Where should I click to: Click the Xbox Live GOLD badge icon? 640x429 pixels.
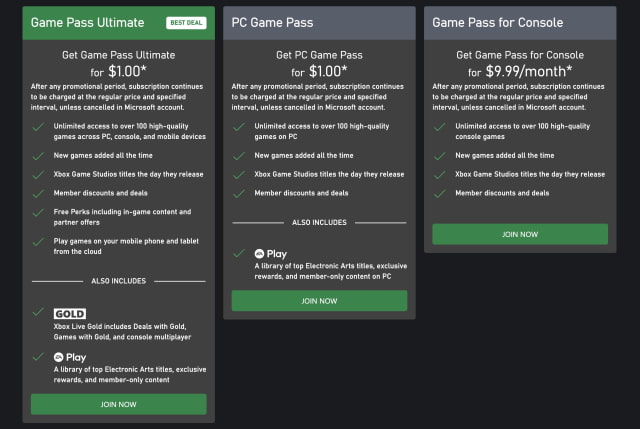coord(69,313)
